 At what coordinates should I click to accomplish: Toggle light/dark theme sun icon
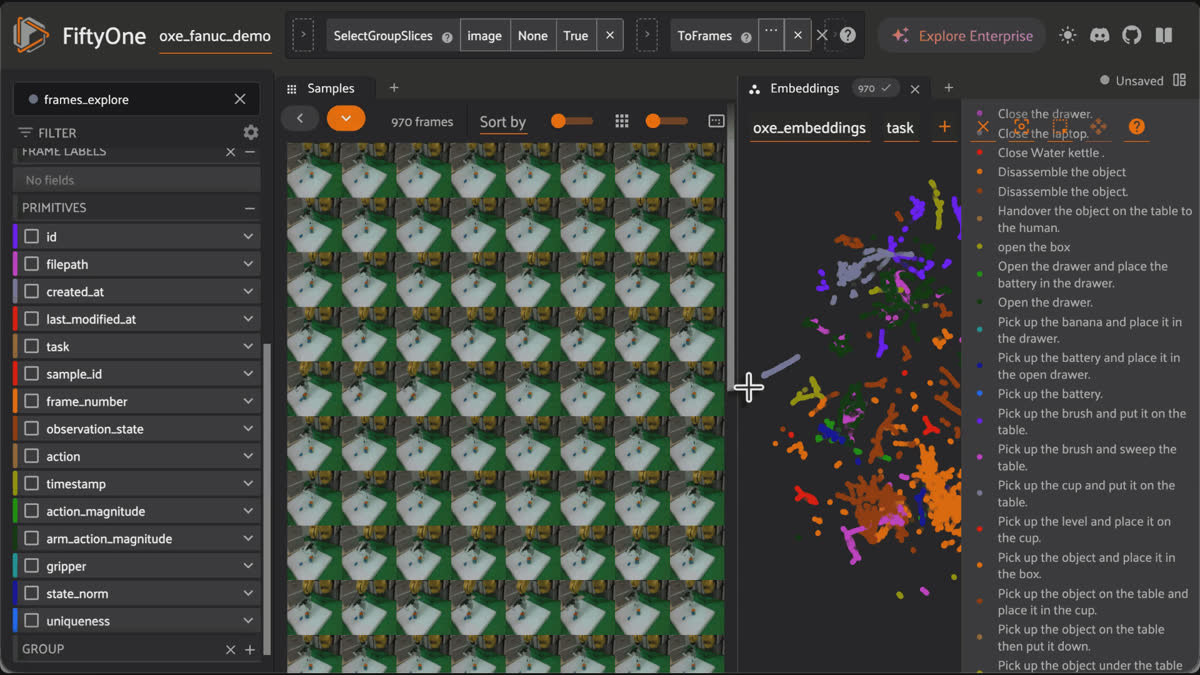(x=1068, y=35)
